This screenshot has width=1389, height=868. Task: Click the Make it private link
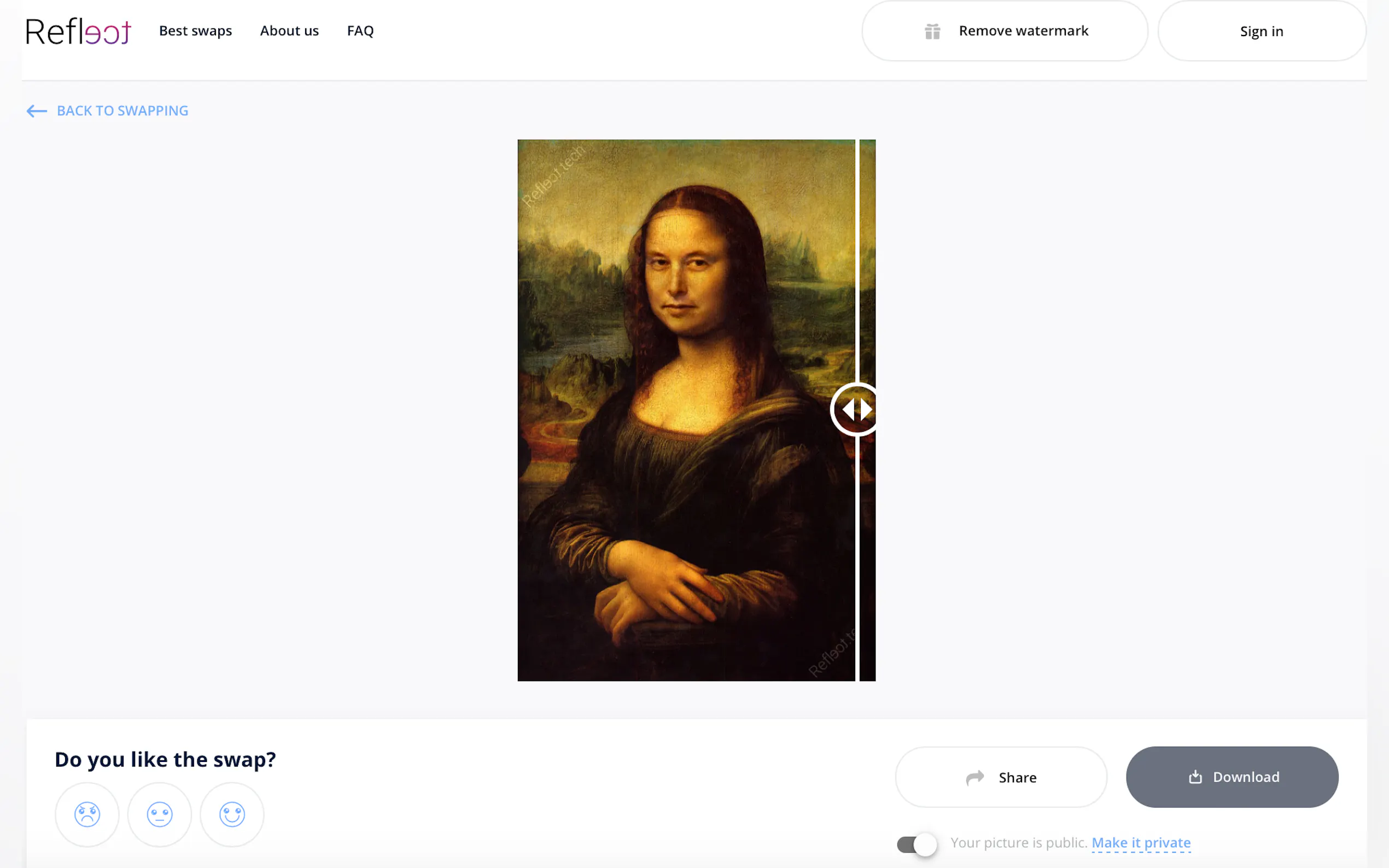pyautogui.click(x=1140, y=843)
